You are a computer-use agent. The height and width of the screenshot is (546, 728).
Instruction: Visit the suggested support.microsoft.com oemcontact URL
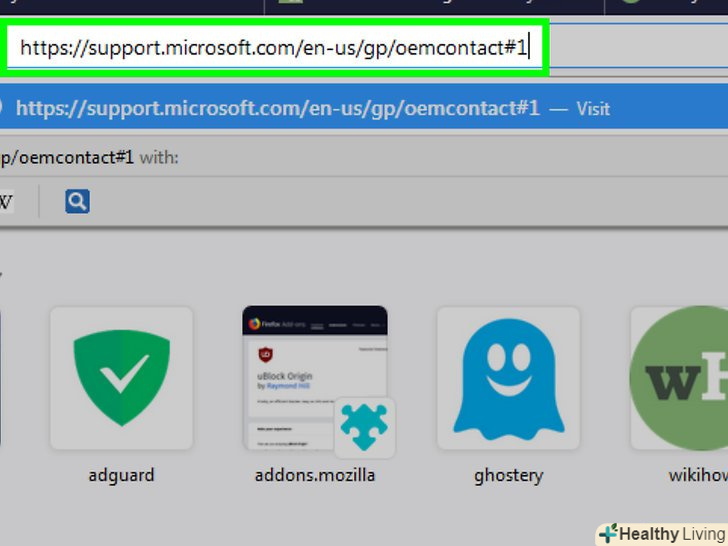pos(364,108)
